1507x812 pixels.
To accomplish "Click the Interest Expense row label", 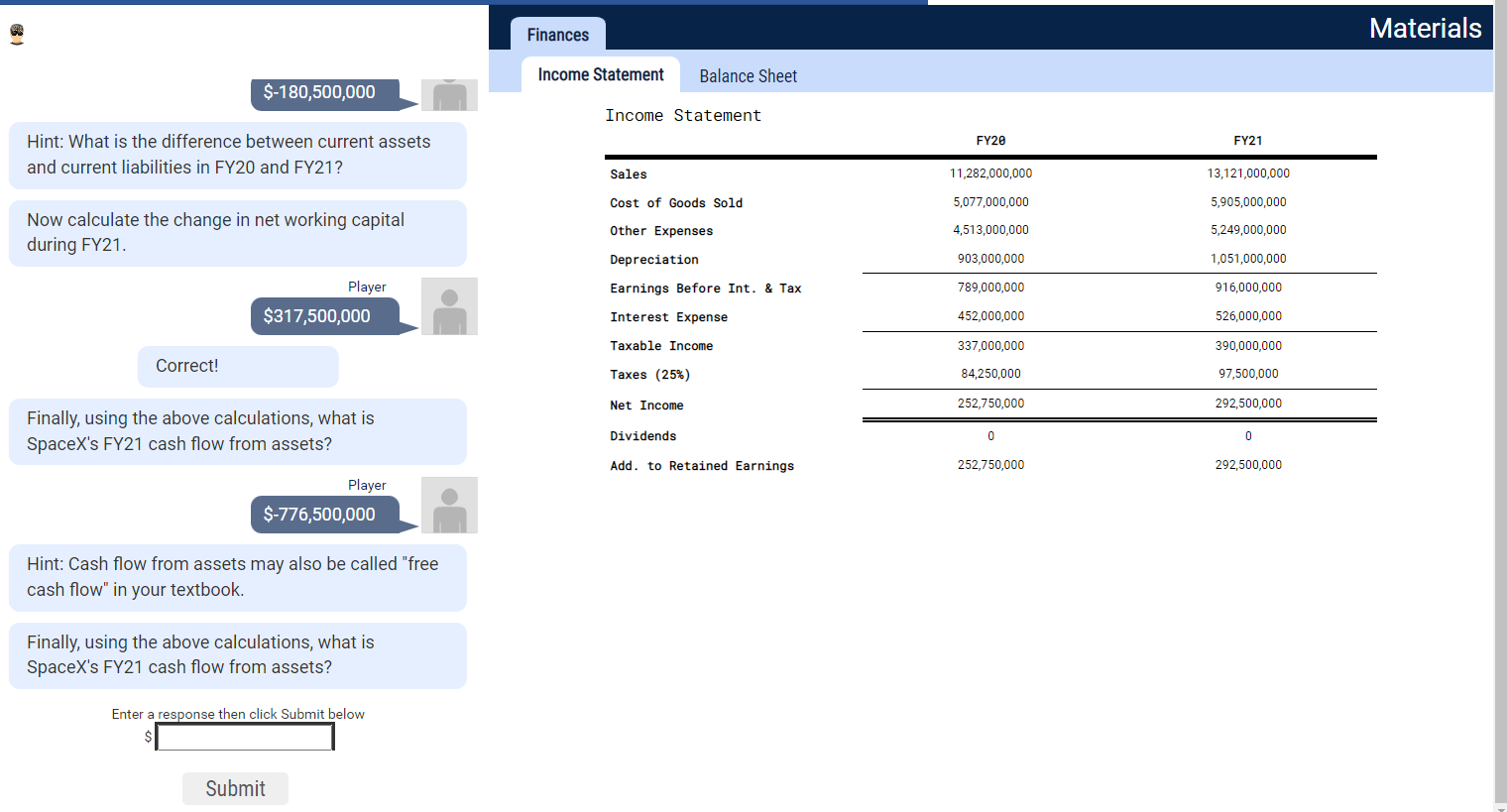I will 669,317.
